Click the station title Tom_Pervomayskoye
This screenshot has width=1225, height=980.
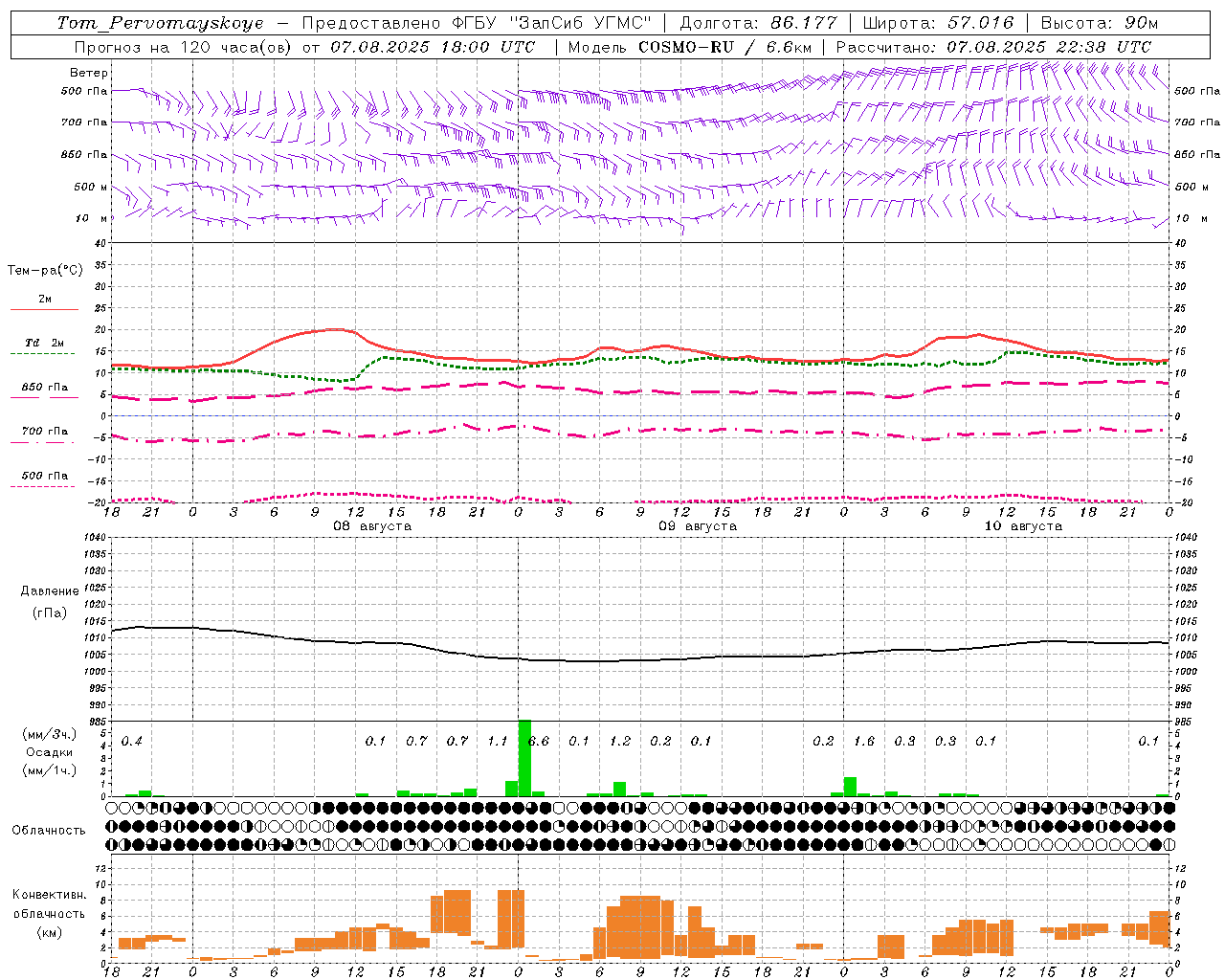click(x=160, y=23)
